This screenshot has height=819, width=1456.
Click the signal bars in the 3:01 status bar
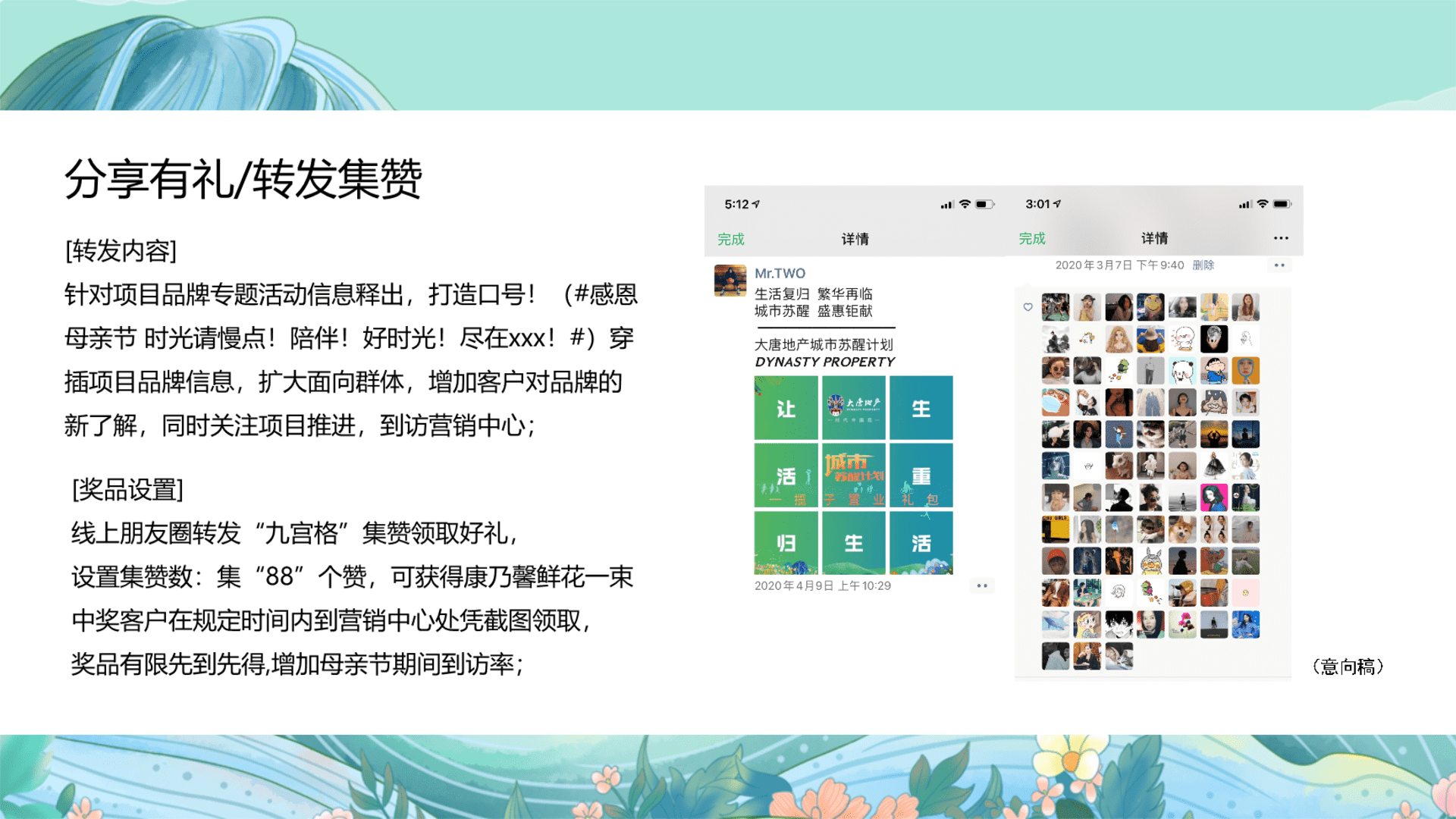[x=1245, y=204]
